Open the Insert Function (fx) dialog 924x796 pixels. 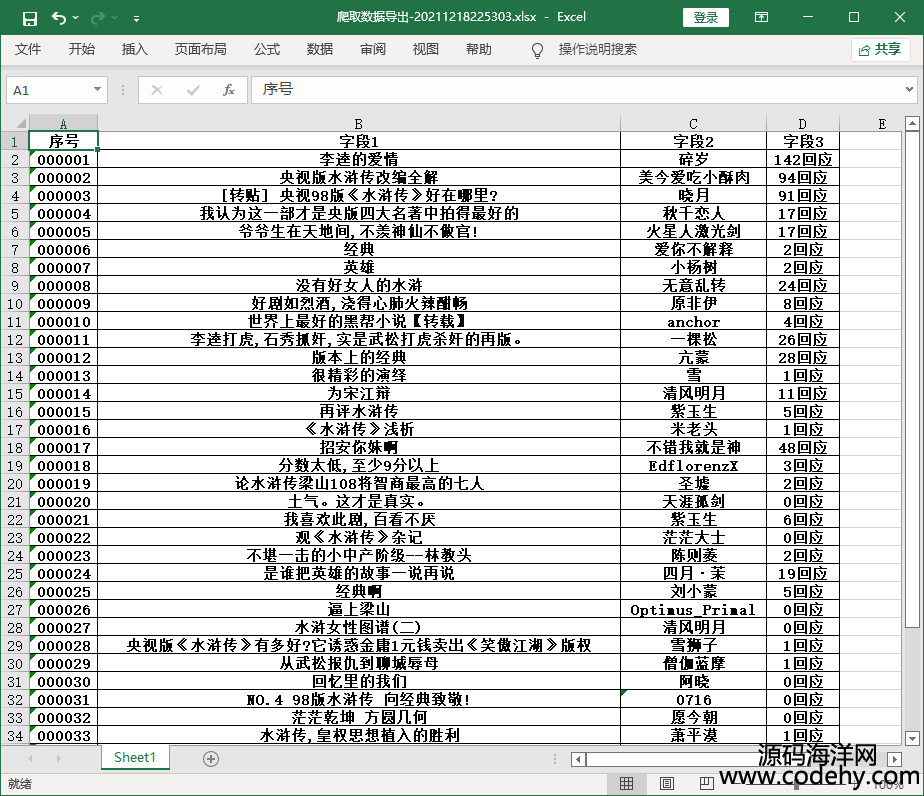pyautogui.click(x=228, y=90)
